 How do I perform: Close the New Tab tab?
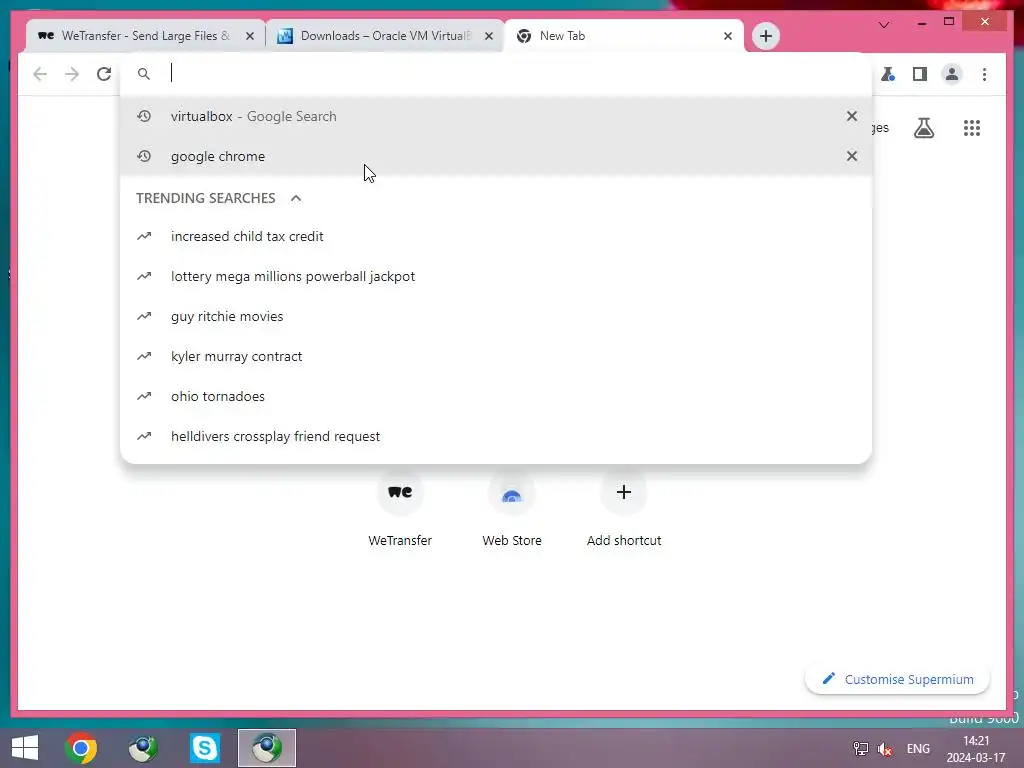pyautogui.click(x=728, y=36)
